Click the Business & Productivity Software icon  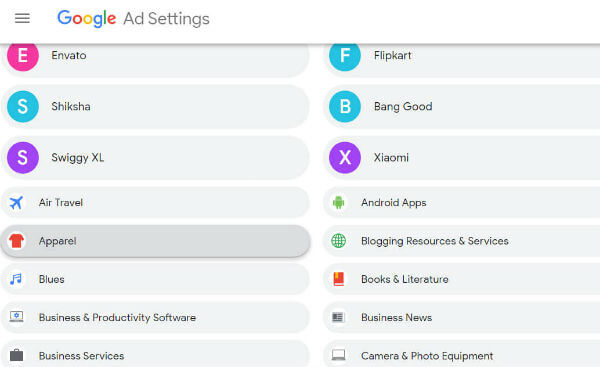pyautogui.click(x=16, y=317)
